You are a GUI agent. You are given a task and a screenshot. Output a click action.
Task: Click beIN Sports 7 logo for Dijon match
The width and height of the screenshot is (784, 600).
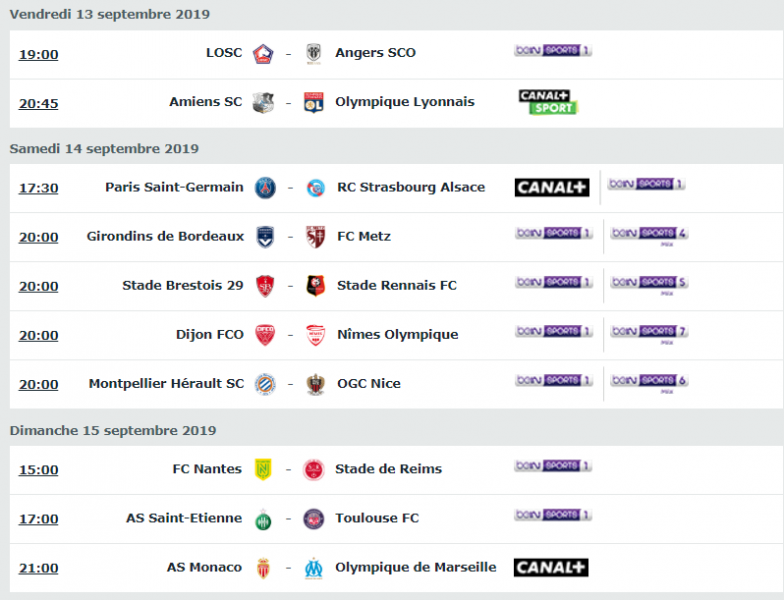coord(649,333)
